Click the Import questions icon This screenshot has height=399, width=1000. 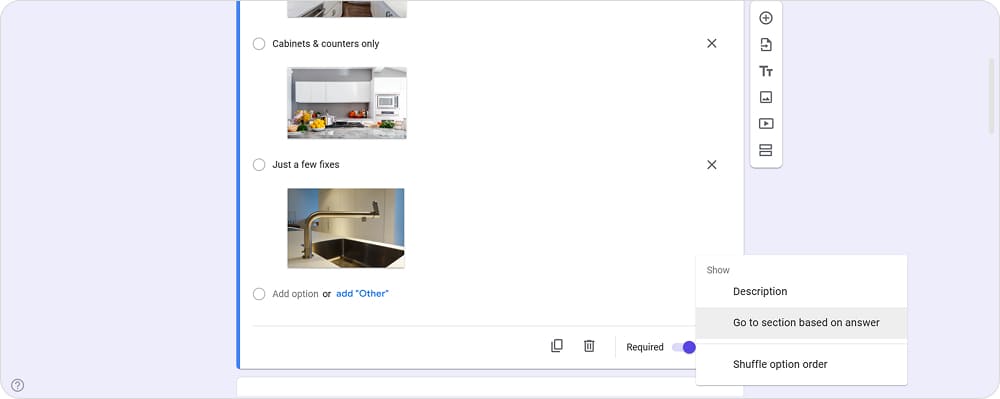click(x=766, y=45)
